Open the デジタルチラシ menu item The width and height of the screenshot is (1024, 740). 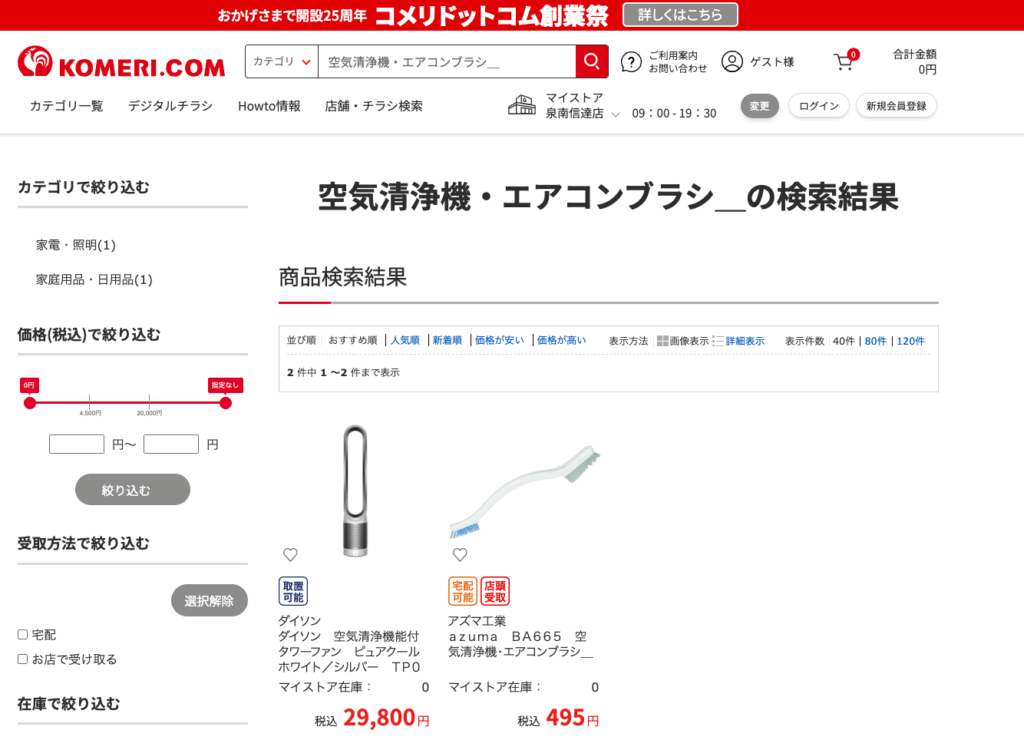[170, 106]
